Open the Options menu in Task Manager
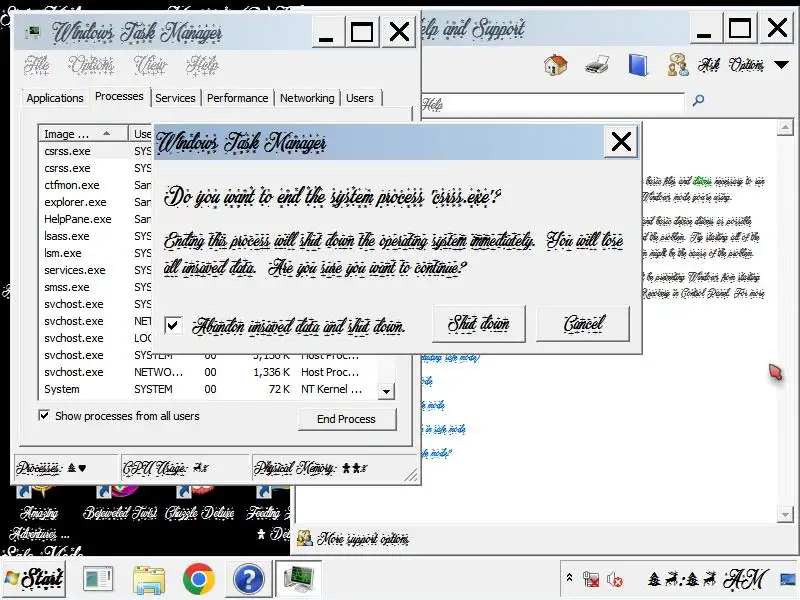Image resolution: width=800 pixels, height=600 pixels. tap(91, 65)
